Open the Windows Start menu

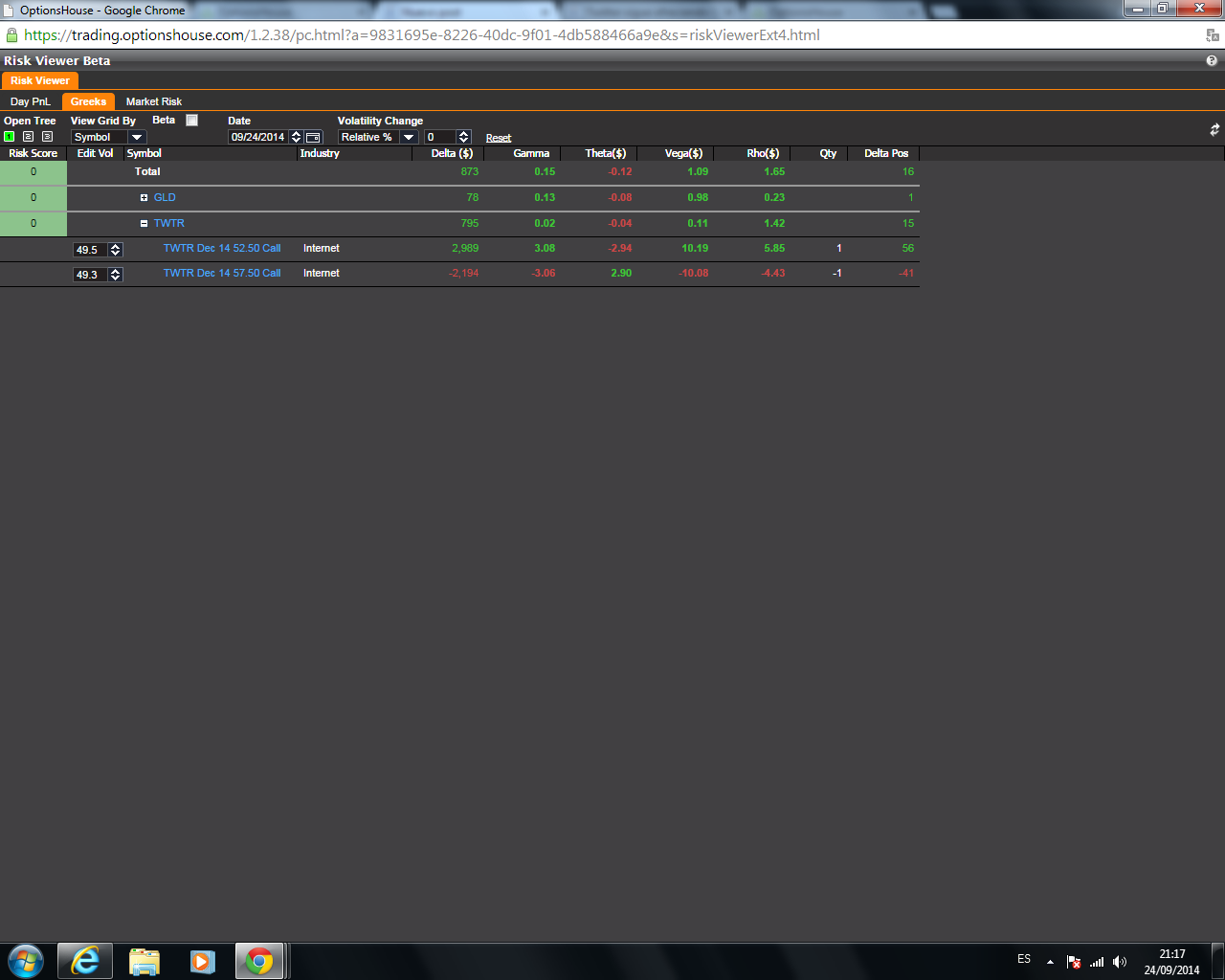tap(26, 961)
